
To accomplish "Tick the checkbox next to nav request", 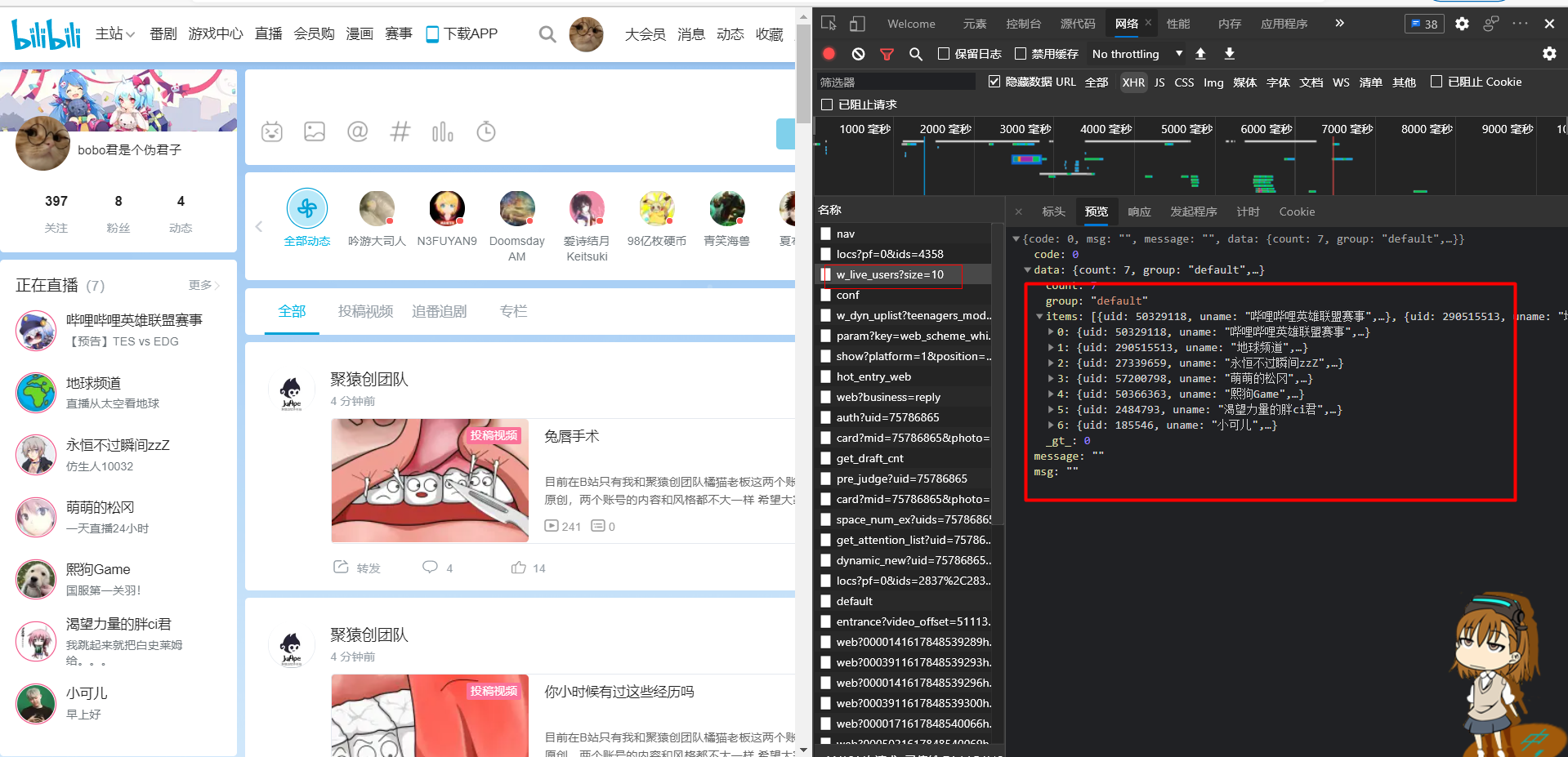I will 826,234.
